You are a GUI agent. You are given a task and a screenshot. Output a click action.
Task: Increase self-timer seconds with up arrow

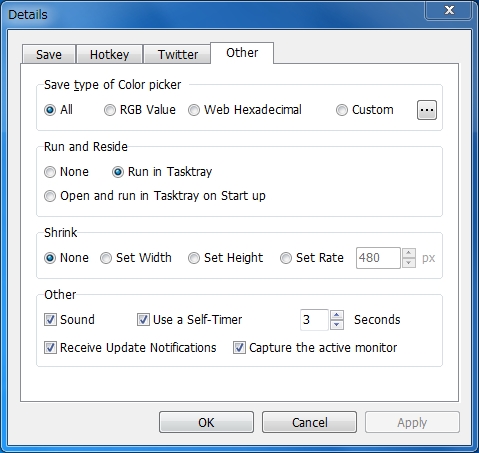(x=337, y=315)
